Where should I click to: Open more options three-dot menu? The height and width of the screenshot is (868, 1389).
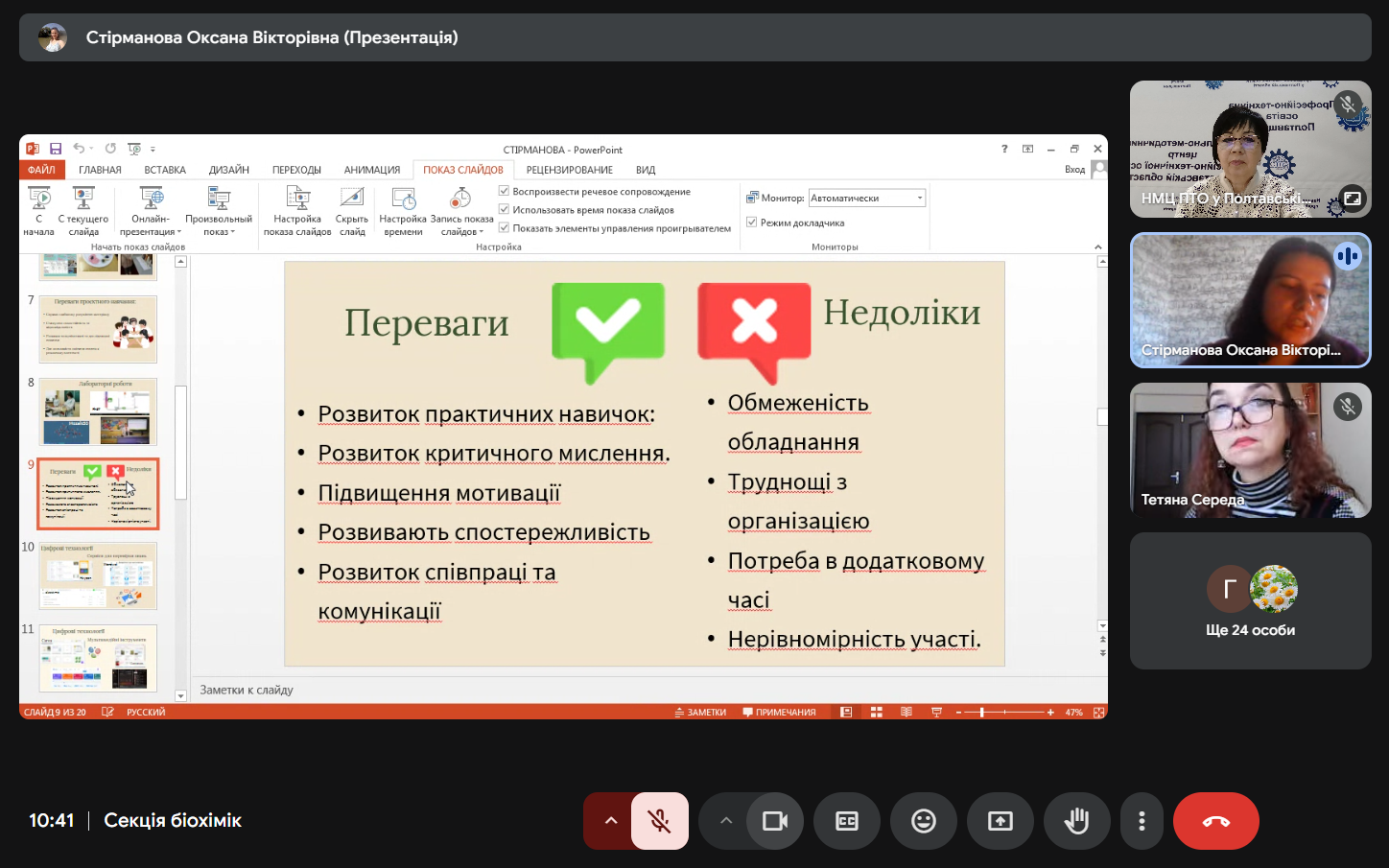[x=1141, y=821]
